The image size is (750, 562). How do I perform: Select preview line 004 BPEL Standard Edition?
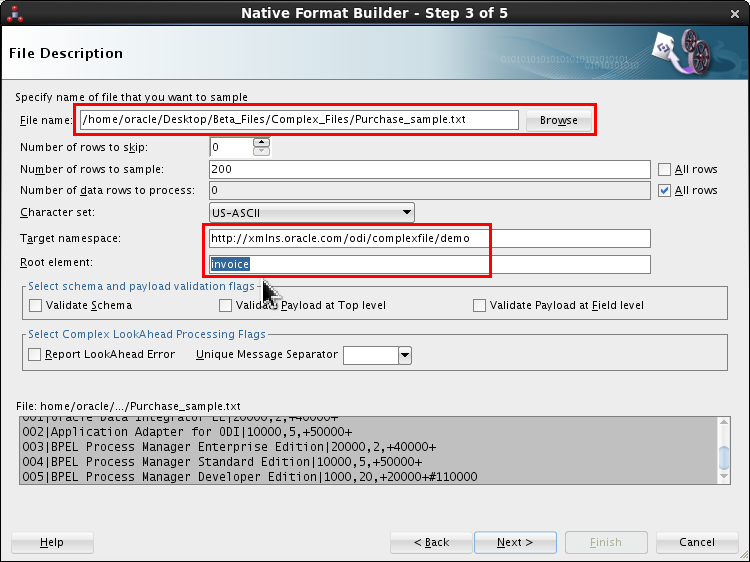click(222, 462)
